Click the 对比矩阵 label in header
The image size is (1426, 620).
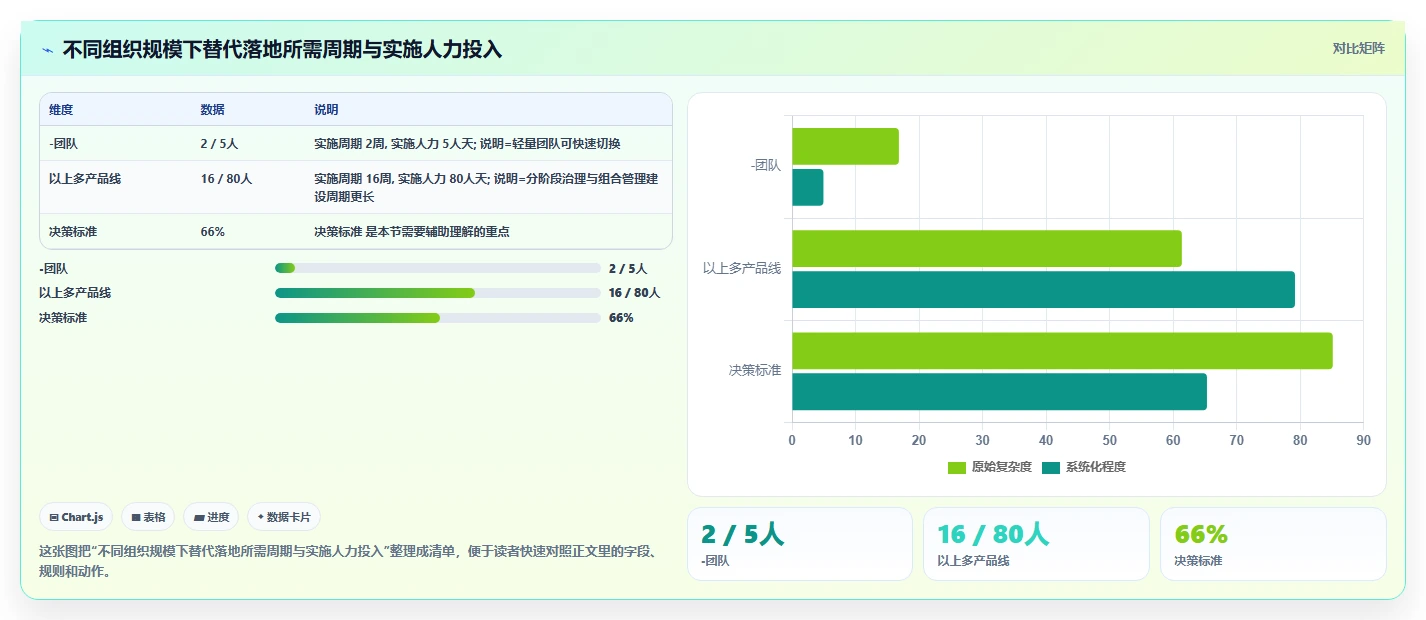pos(1359,48)
